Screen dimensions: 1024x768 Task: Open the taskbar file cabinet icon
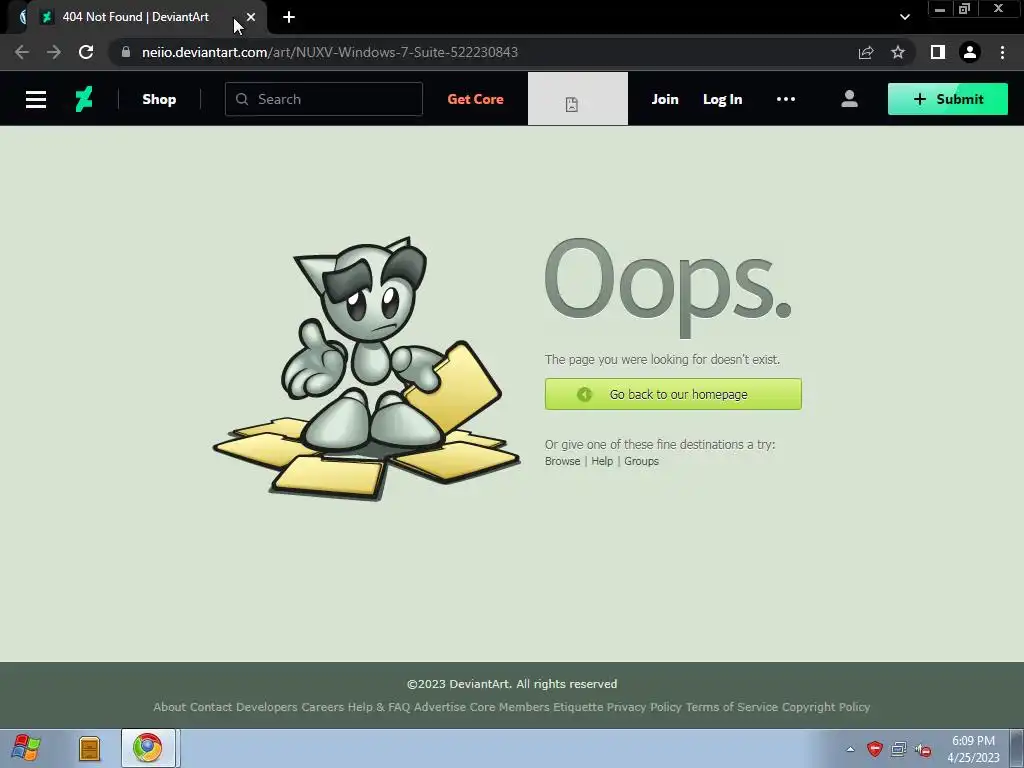coord(89,748)
